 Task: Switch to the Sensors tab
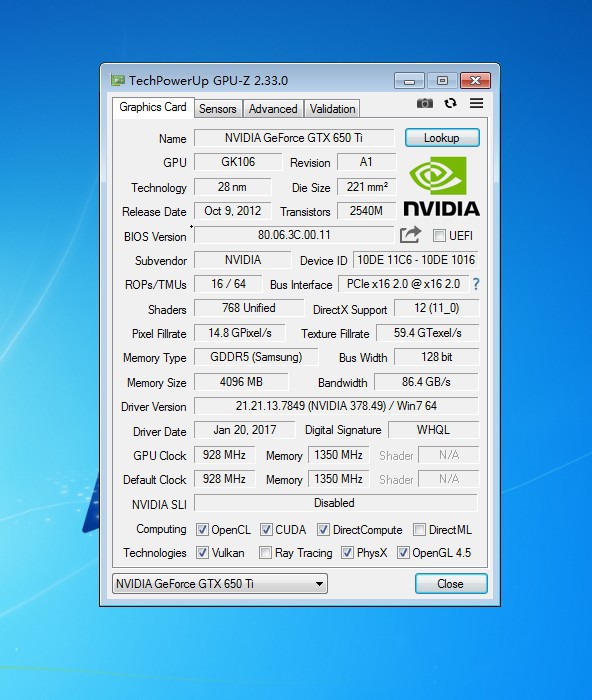218,108
